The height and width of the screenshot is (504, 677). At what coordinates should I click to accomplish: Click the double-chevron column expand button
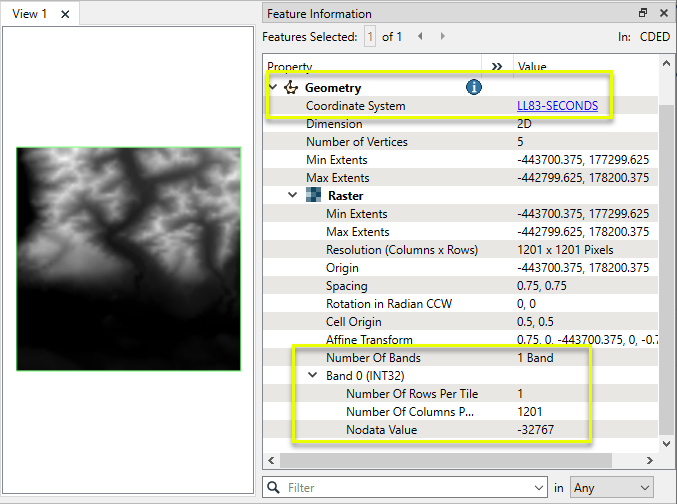click(x=497, y=67)
